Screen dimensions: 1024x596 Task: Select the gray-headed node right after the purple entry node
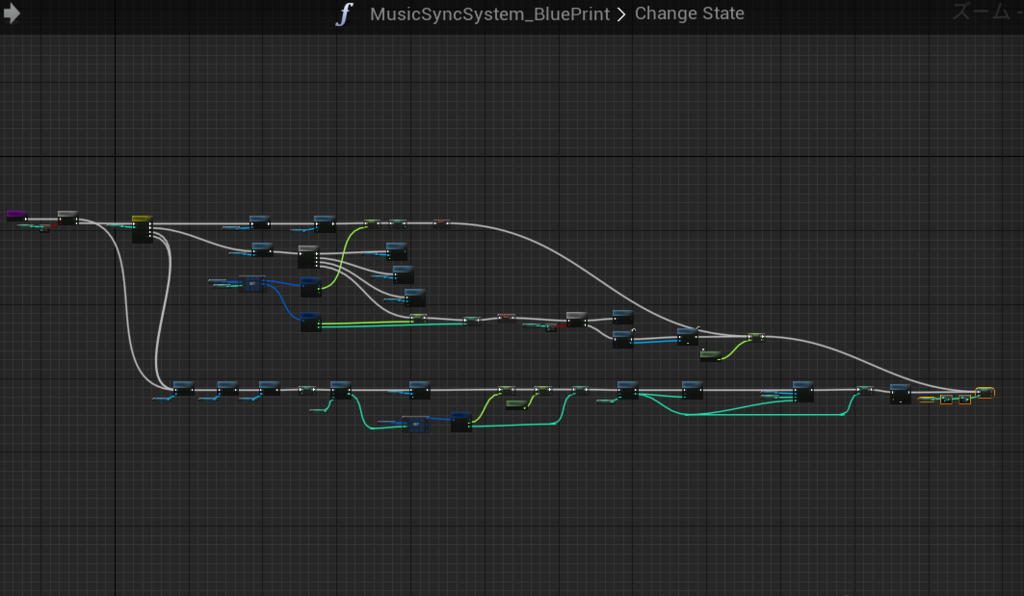pyautogui.click(x=68, y=217)
